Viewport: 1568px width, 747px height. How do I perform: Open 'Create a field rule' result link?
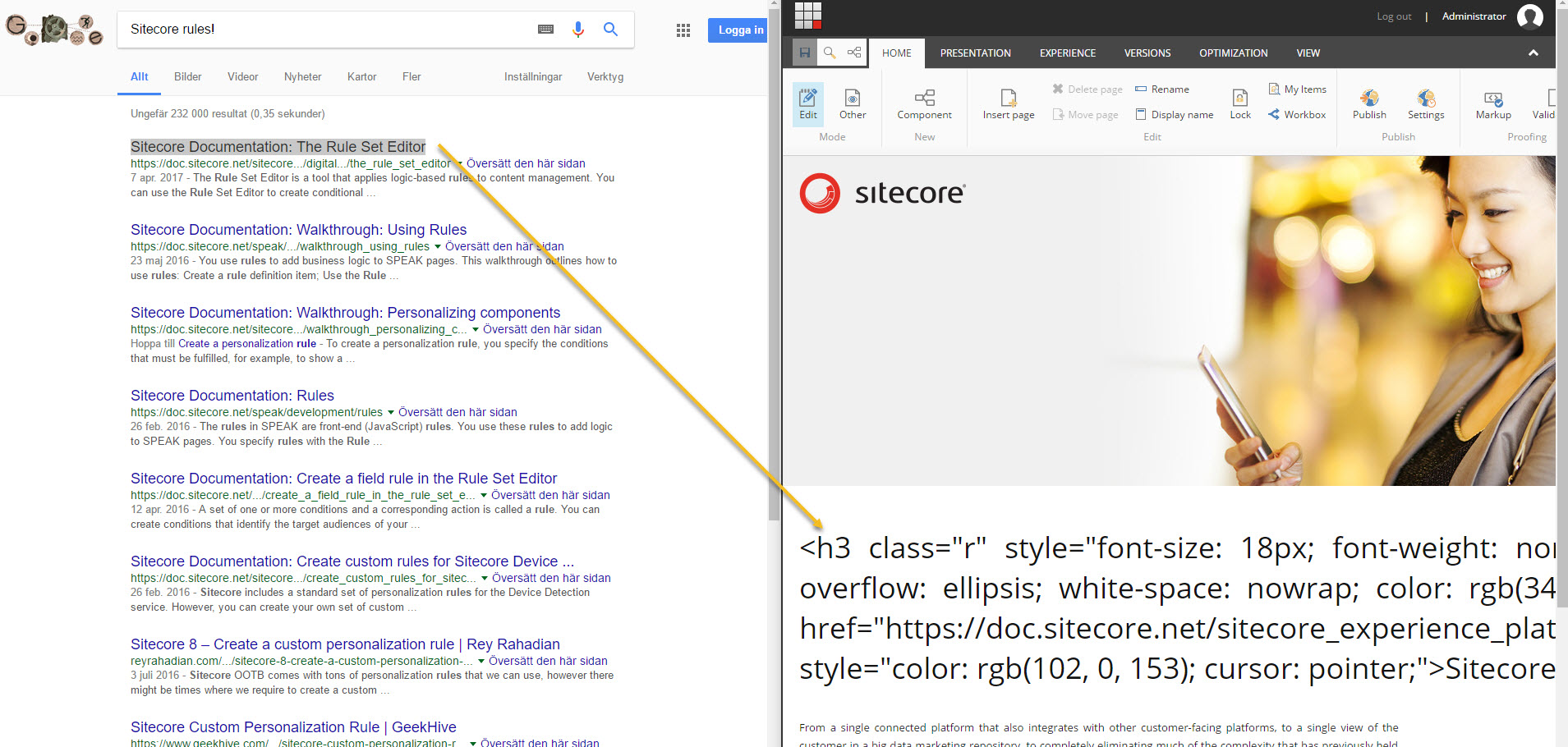click(343, 479)
